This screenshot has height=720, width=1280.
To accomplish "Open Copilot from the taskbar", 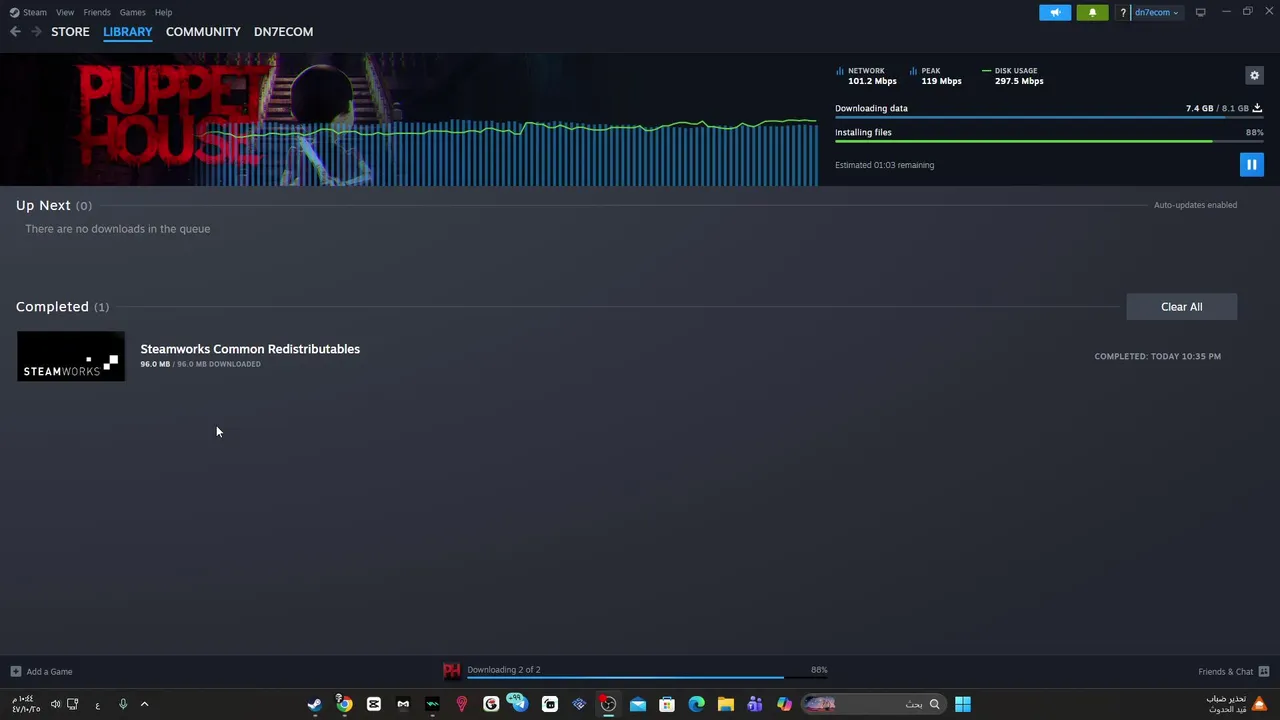I will pos(784,704).
